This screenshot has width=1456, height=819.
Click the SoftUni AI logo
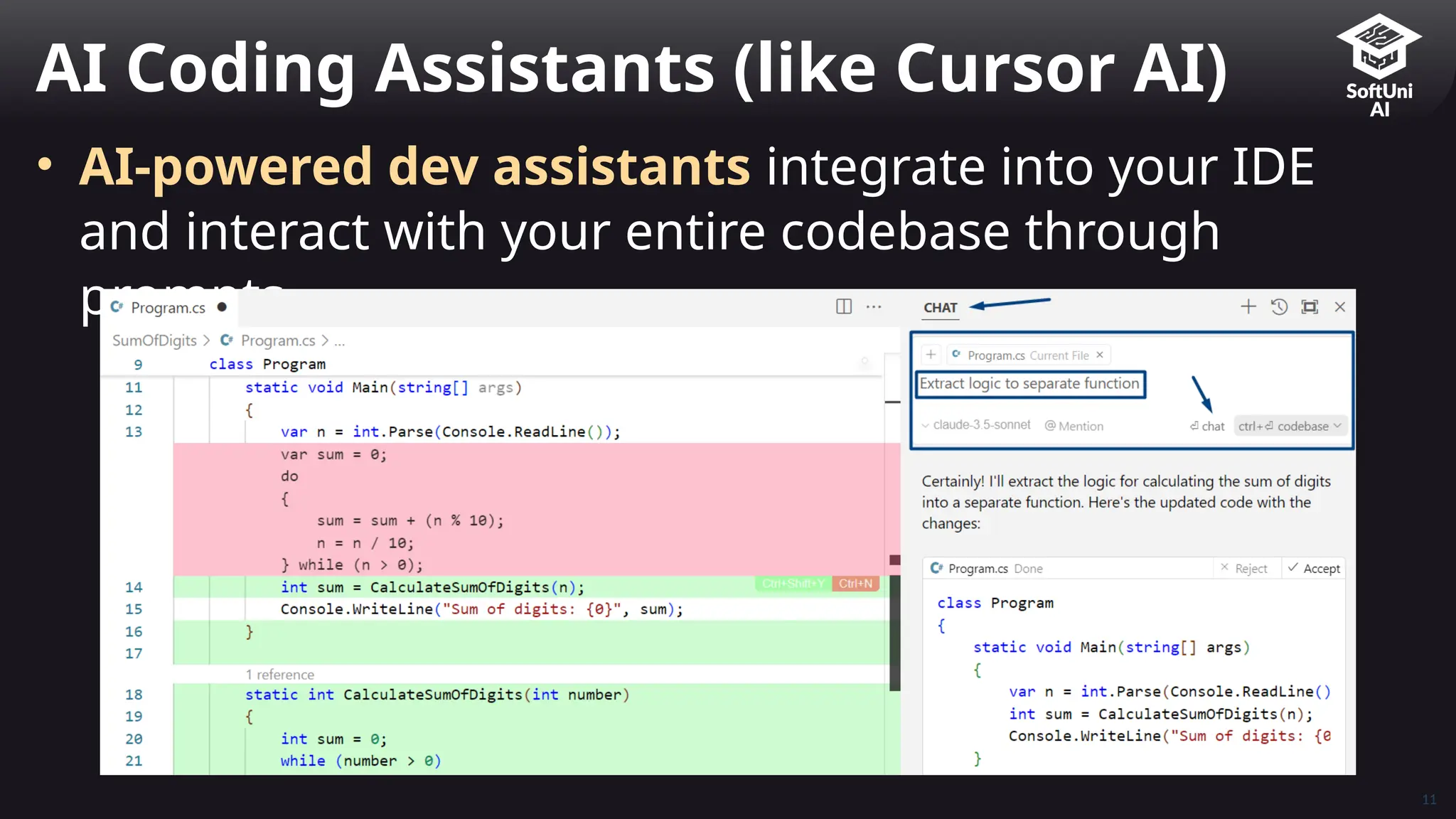coord(1379,65)
